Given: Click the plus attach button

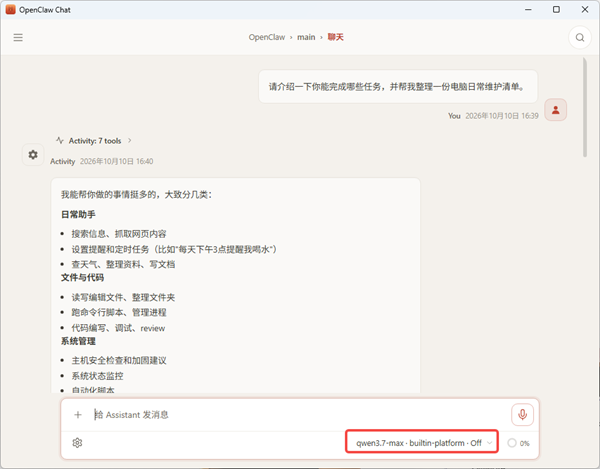Looking at the screenshot, I should tap(78, 415).
